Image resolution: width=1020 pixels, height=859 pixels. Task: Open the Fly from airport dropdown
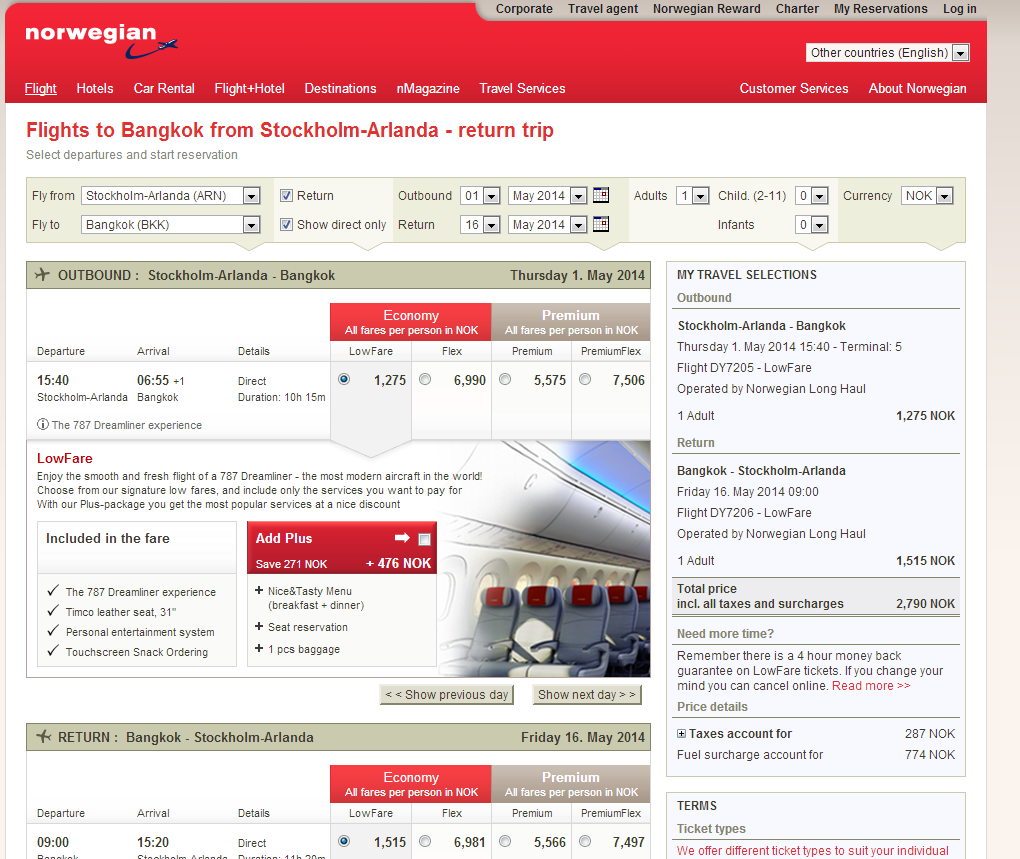coord(170,195)
